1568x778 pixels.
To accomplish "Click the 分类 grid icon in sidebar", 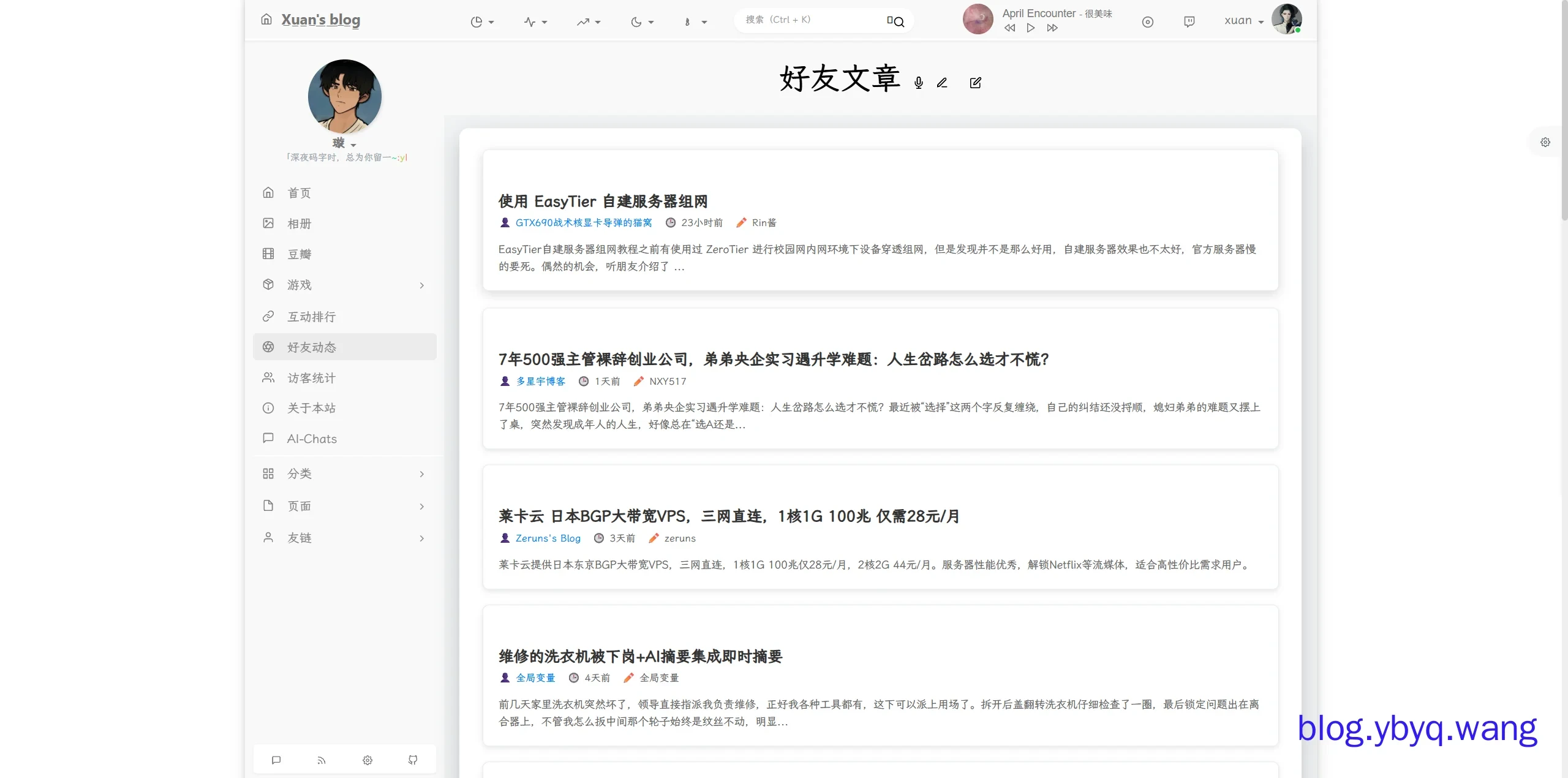I will [268, 474].
